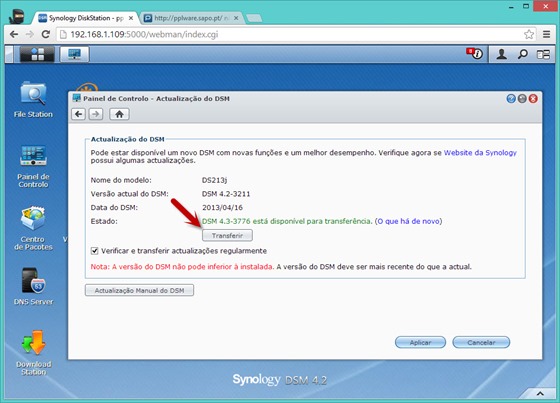
Task: Go forward in Control Panel
Action: [x=95, y=114]
